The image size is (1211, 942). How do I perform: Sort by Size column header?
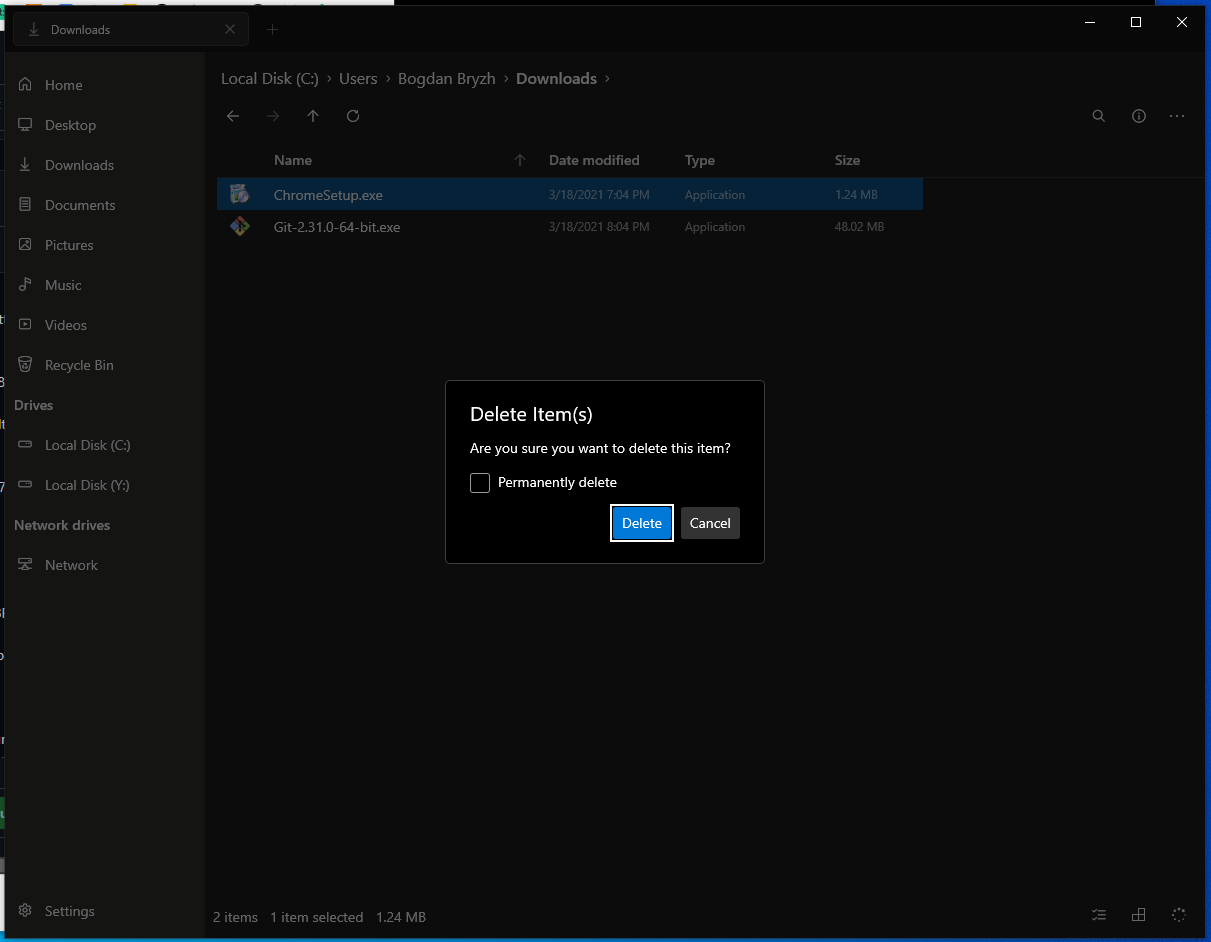click(848, 160)
